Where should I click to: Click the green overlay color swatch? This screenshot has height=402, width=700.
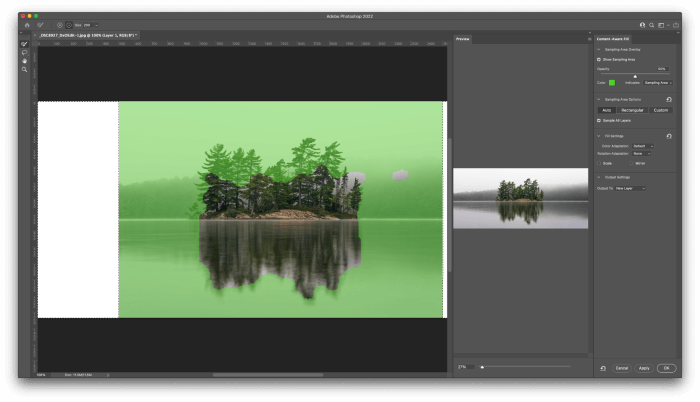pyautogui.click(x=612, y=82)
